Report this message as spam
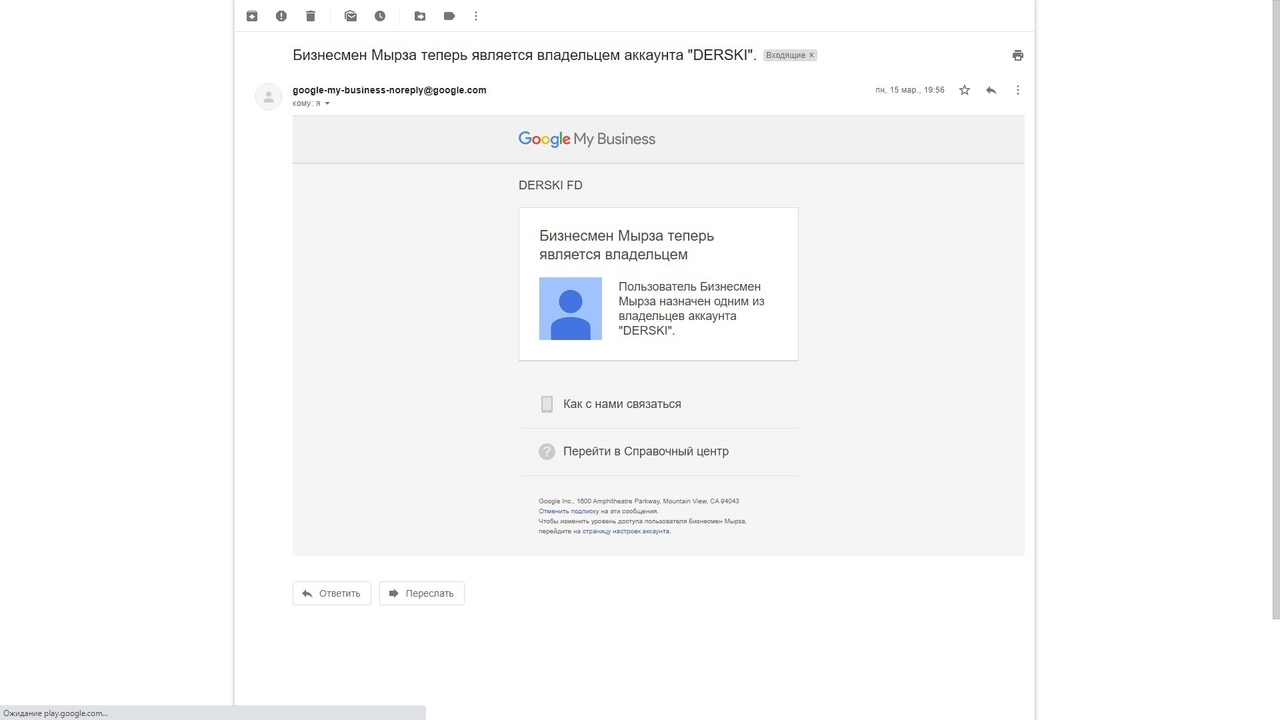 point(281,16)
